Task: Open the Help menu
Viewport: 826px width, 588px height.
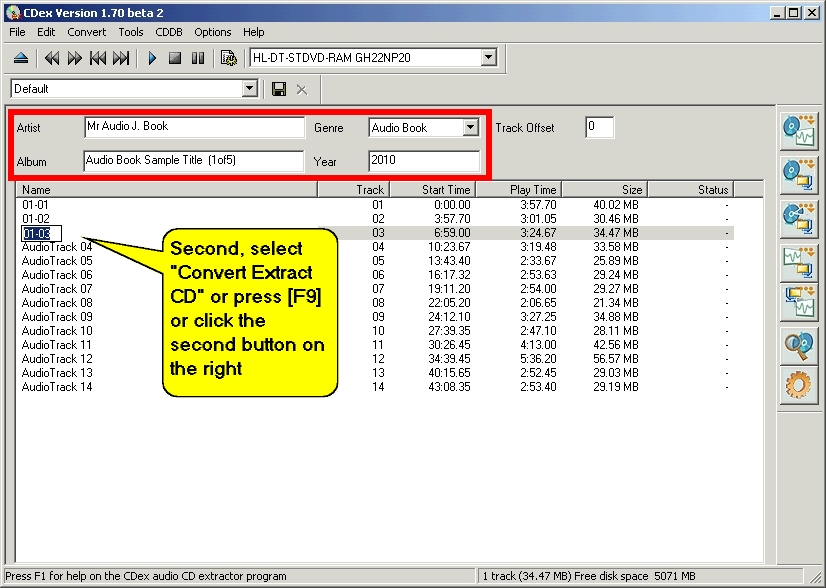Action: pos(253,32)
